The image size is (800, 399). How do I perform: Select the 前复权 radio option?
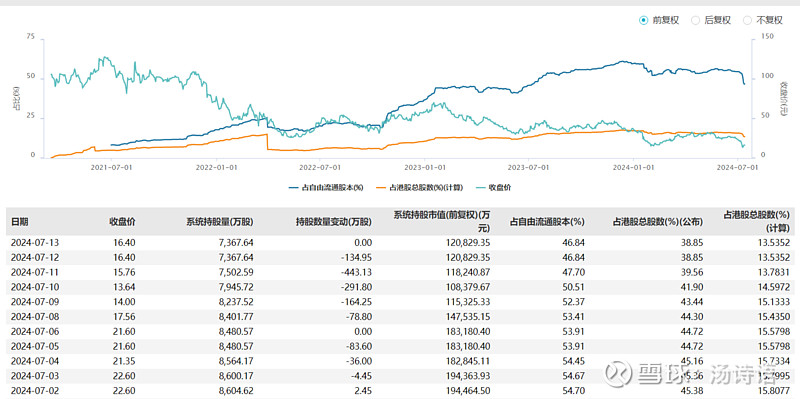660,20
